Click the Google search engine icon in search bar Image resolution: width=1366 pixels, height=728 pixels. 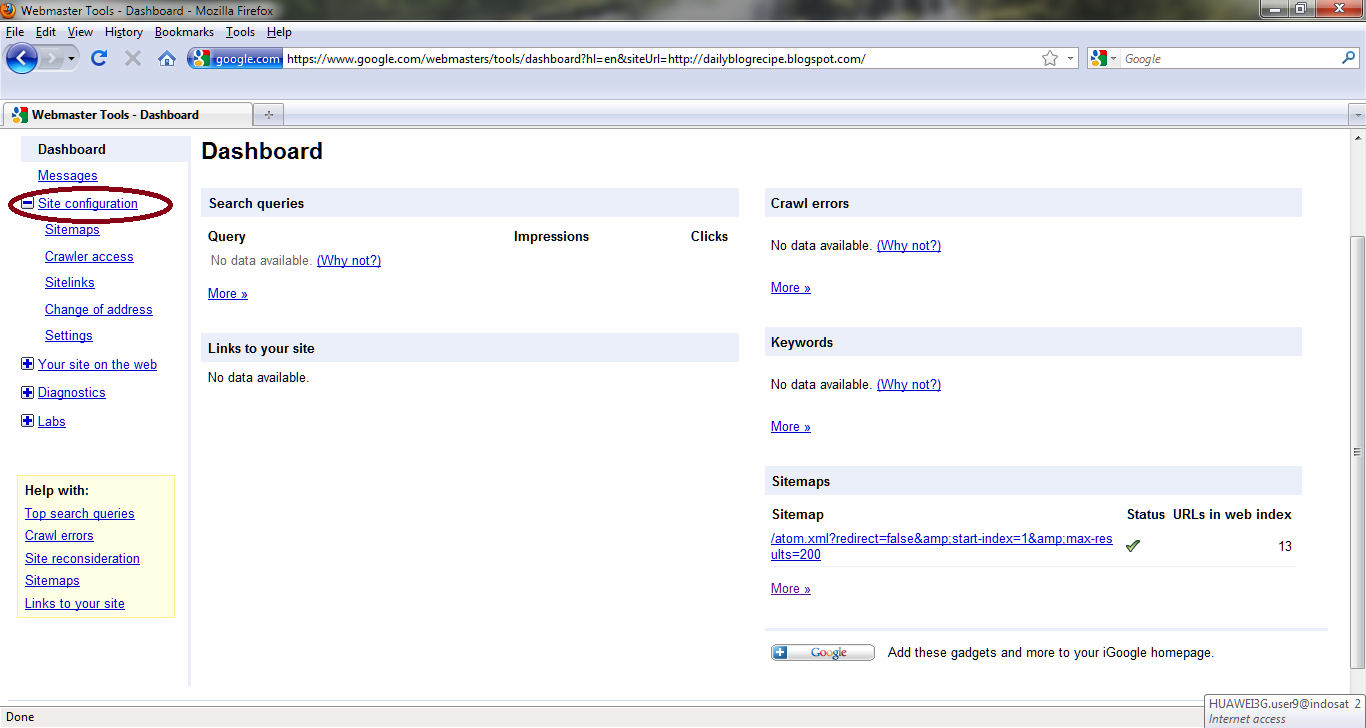1099,59
